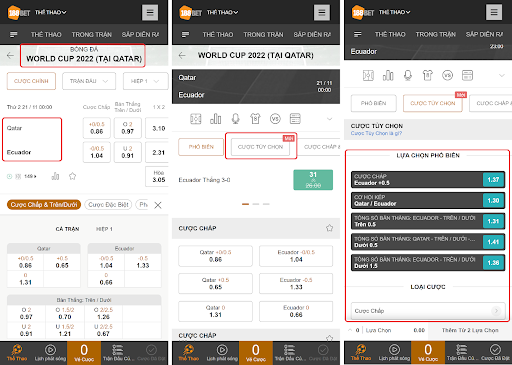Open hamburger menu on middle screen
The width and height of the screenshot is (512, 365).
click(322, 13)
